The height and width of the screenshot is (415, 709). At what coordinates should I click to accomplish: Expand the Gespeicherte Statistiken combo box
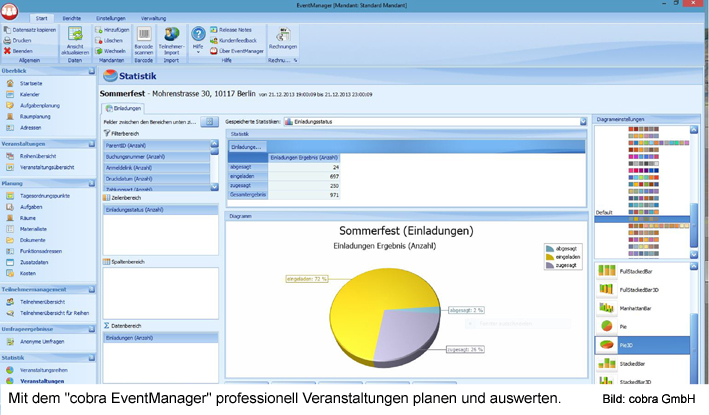584,121
